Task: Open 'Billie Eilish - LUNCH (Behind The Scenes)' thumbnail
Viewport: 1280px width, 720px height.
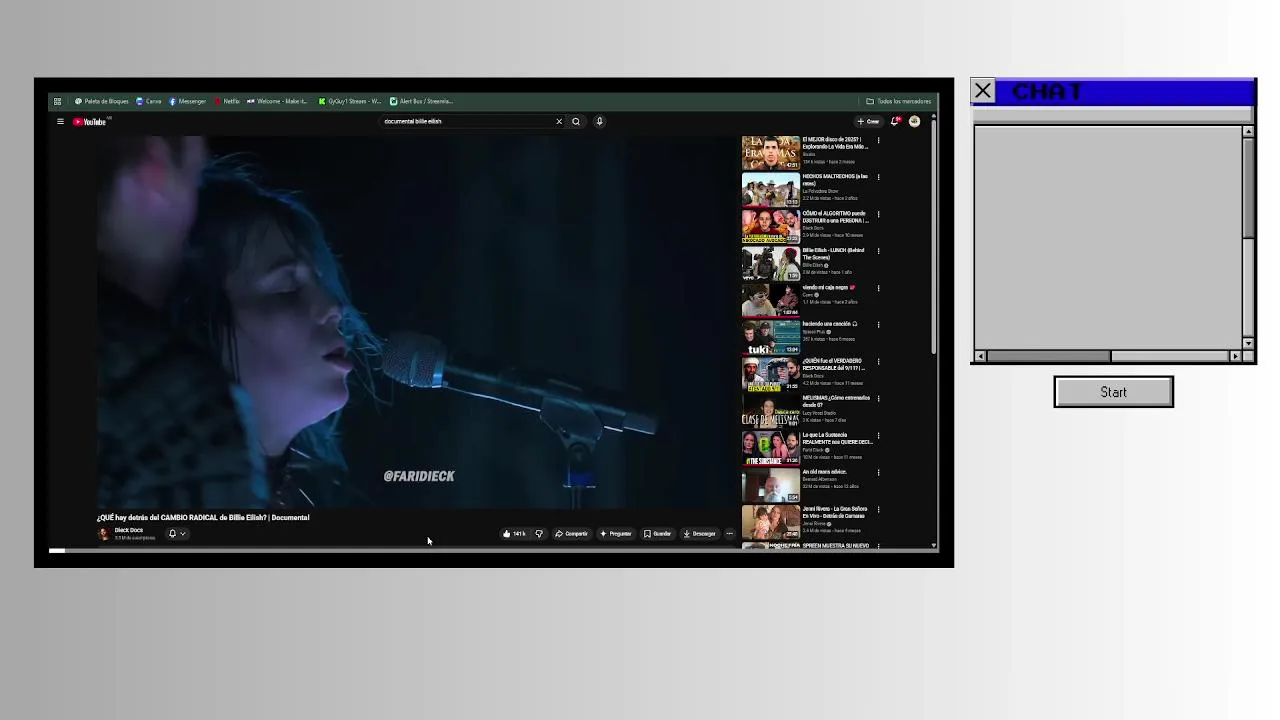Action: (770, 264)
